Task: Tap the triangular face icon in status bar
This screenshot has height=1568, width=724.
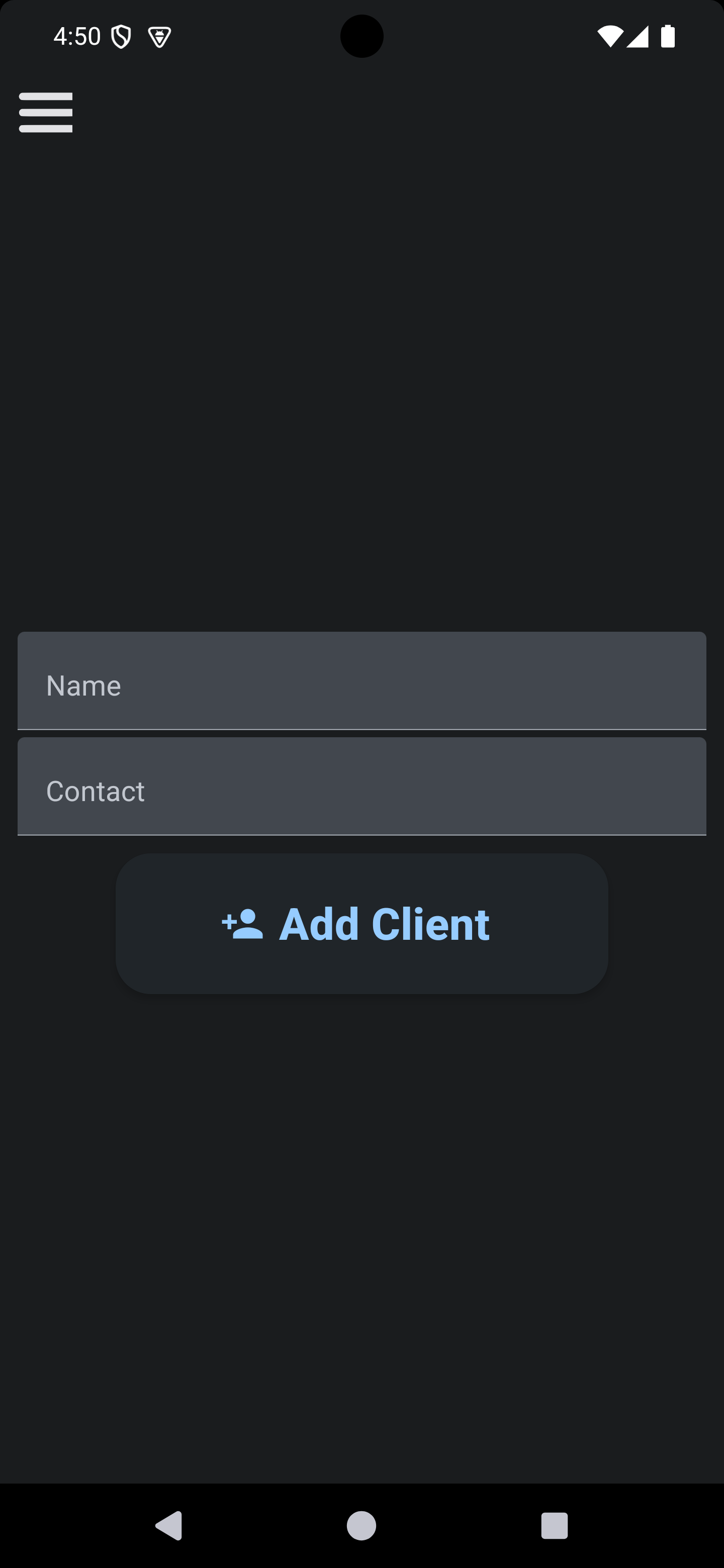Action: coord(159,37)
